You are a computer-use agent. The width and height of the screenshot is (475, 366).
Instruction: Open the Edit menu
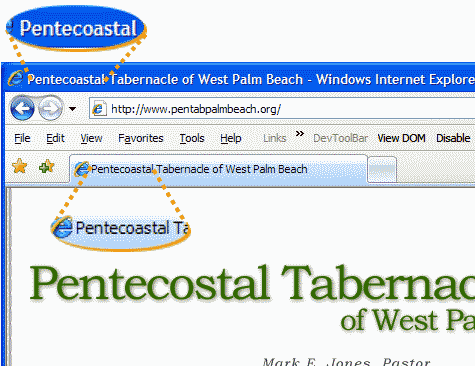tap(55, 138)
